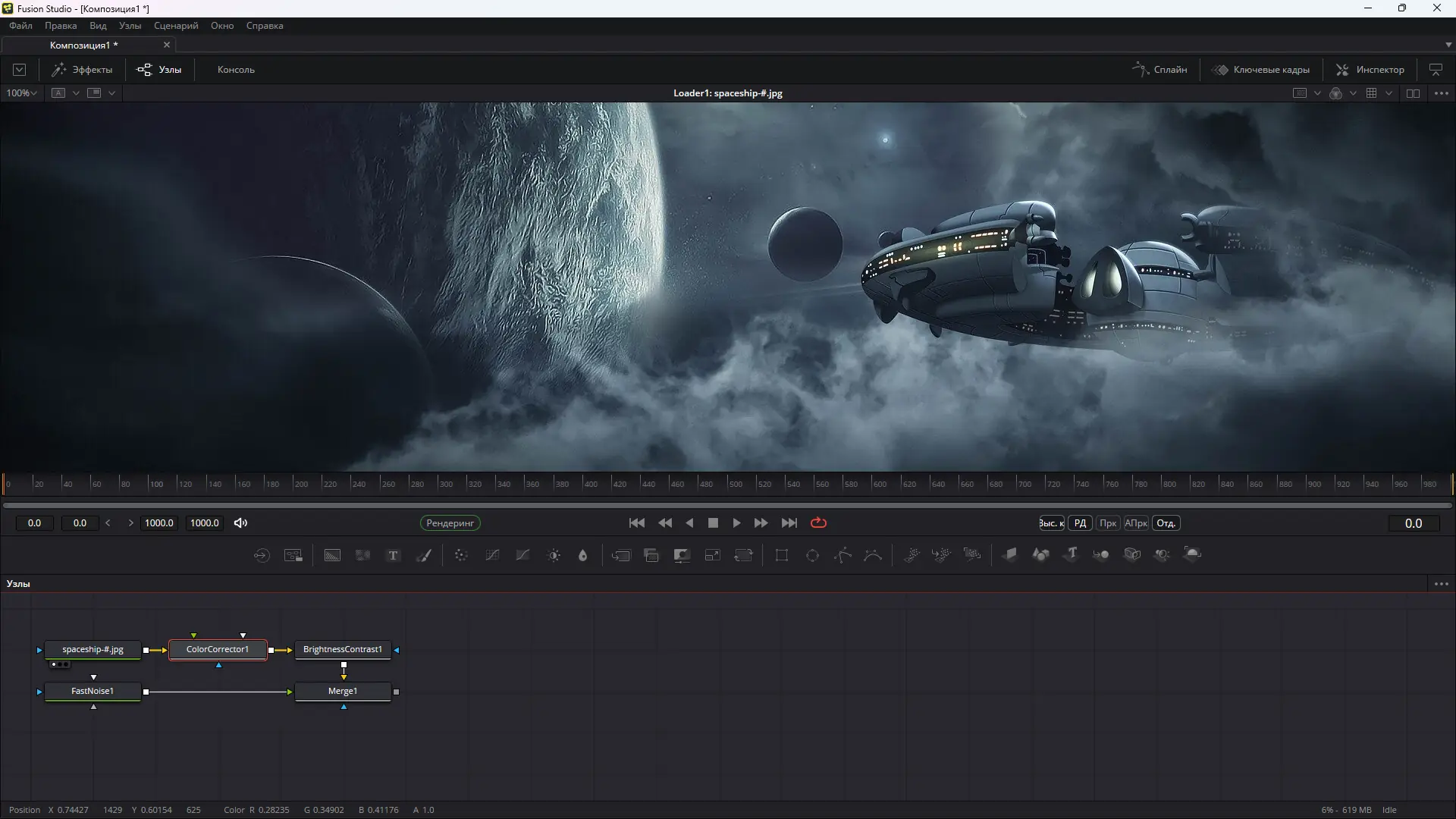
Task: Open the 100% zoom level dropdown
Action: coord(21,93)
